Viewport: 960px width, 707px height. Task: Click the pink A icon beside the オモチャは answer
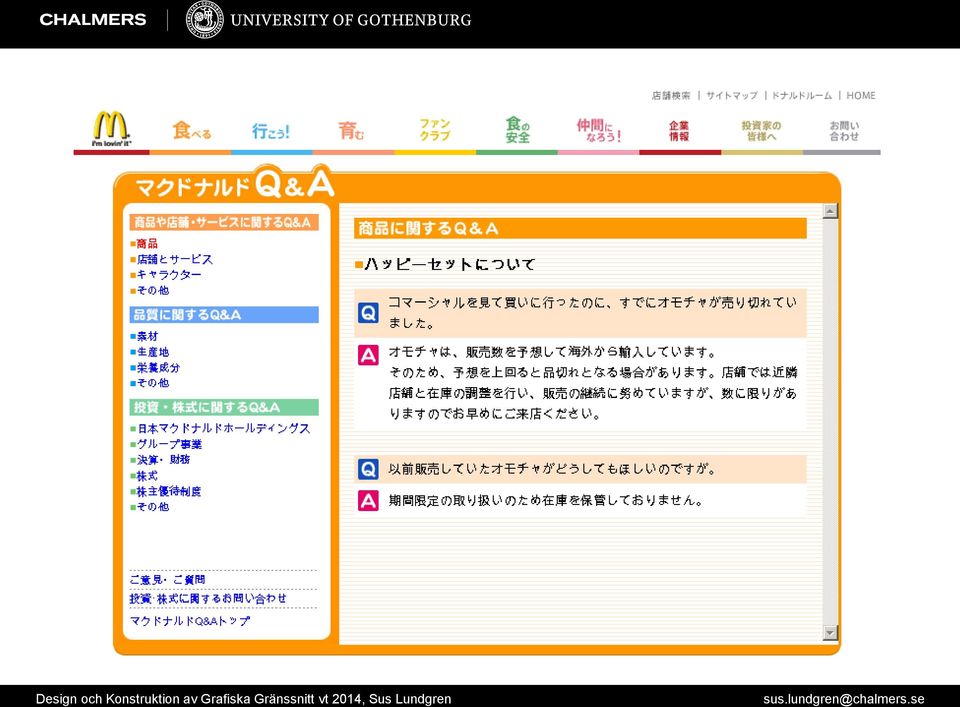368,355
